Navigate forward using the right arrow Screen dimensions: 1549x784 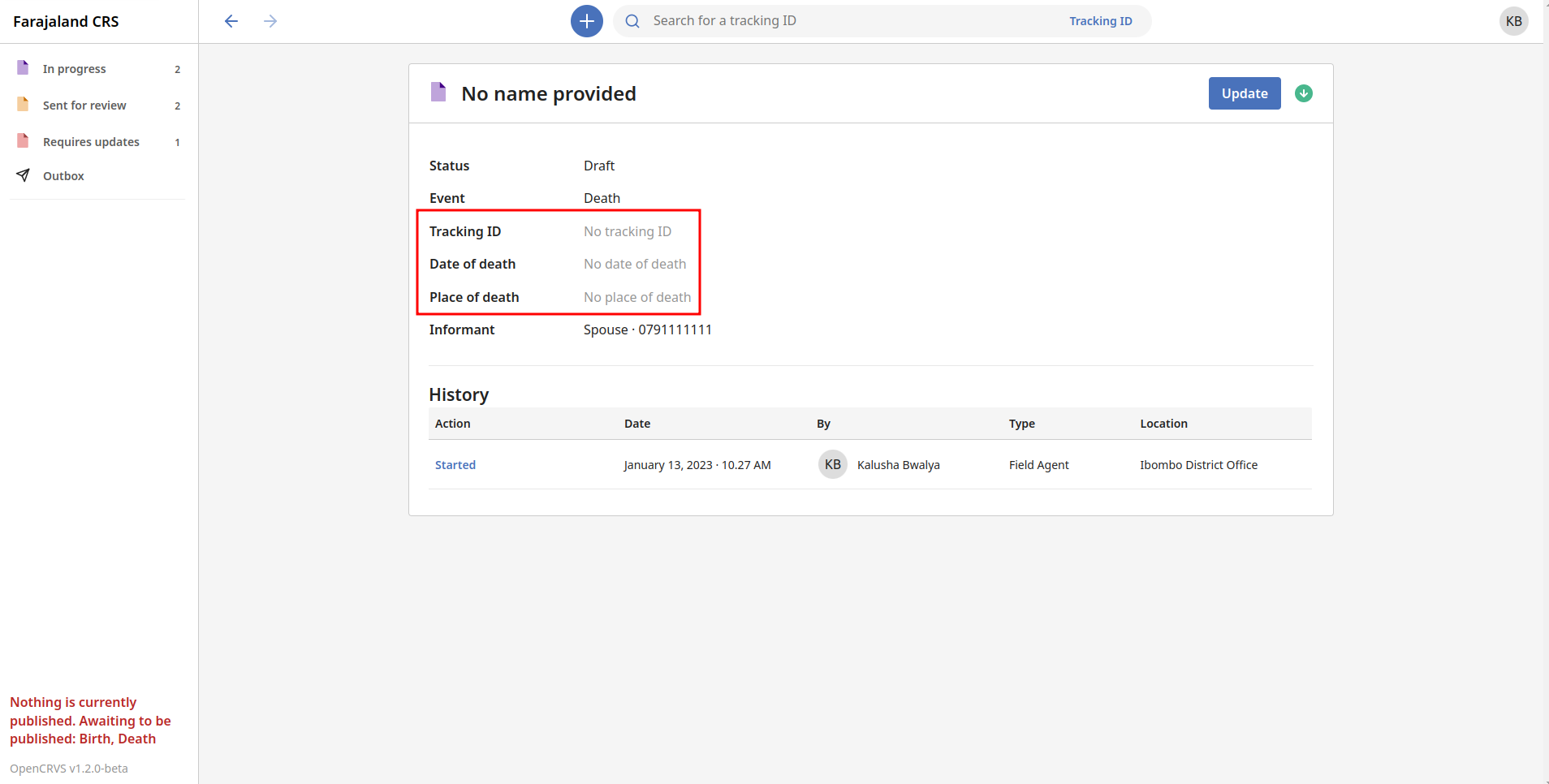270,21
